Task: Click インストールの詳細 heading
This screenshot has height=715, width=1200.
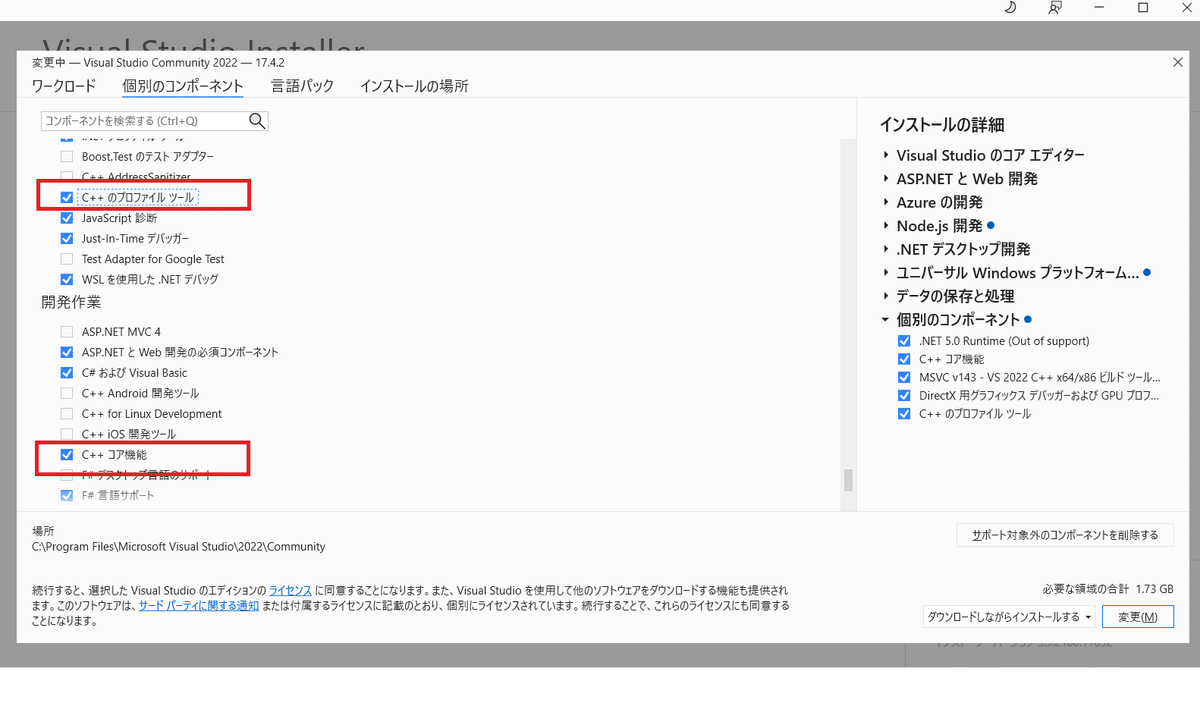Action: pos(942,125)
